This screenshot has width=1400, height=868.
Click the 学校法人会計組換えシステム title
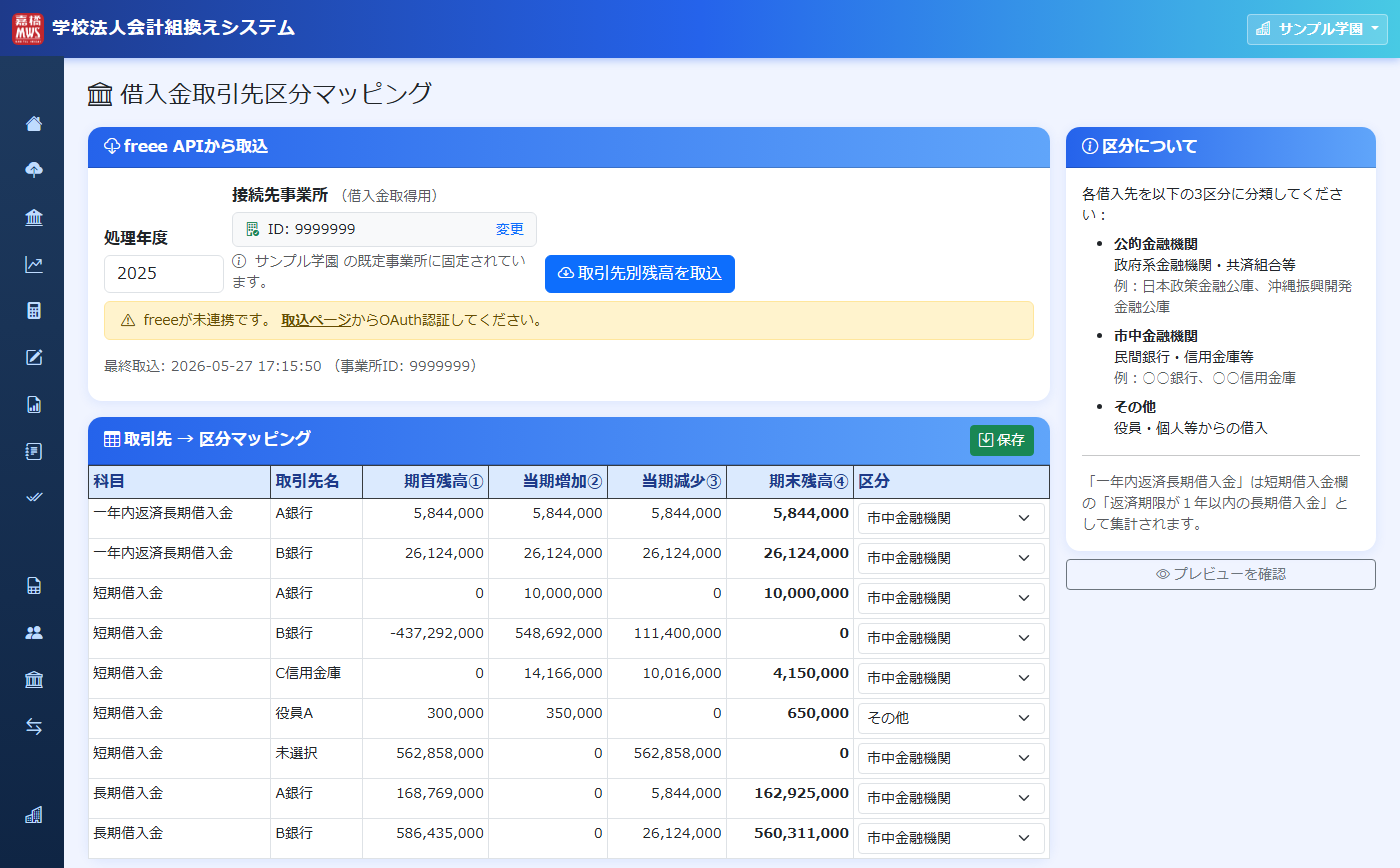tap(174, 28)
